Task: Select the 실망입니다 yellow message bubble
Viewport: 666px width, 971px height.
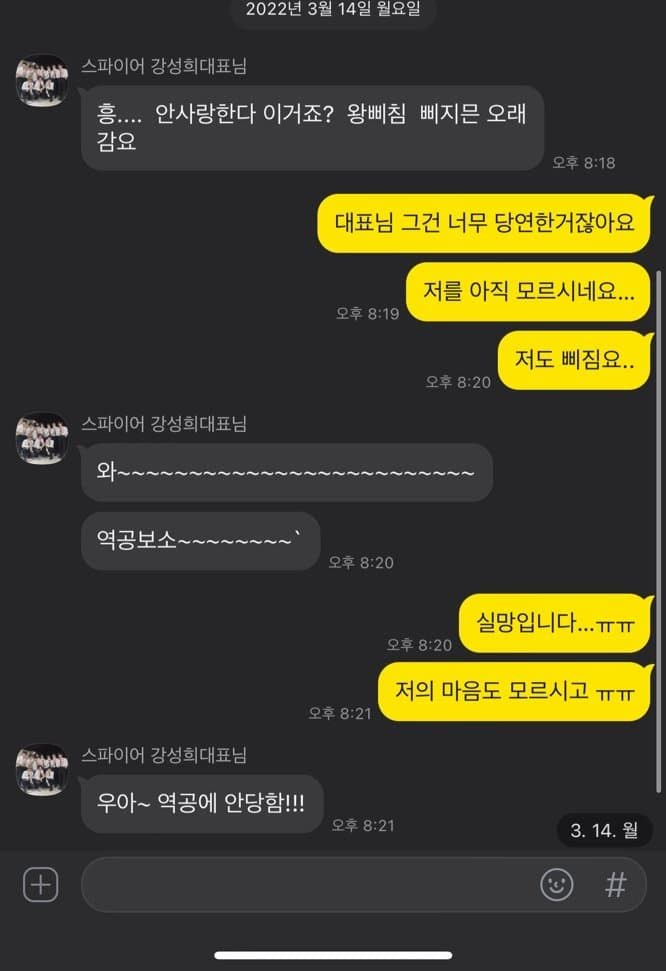Action: [554, 624]
